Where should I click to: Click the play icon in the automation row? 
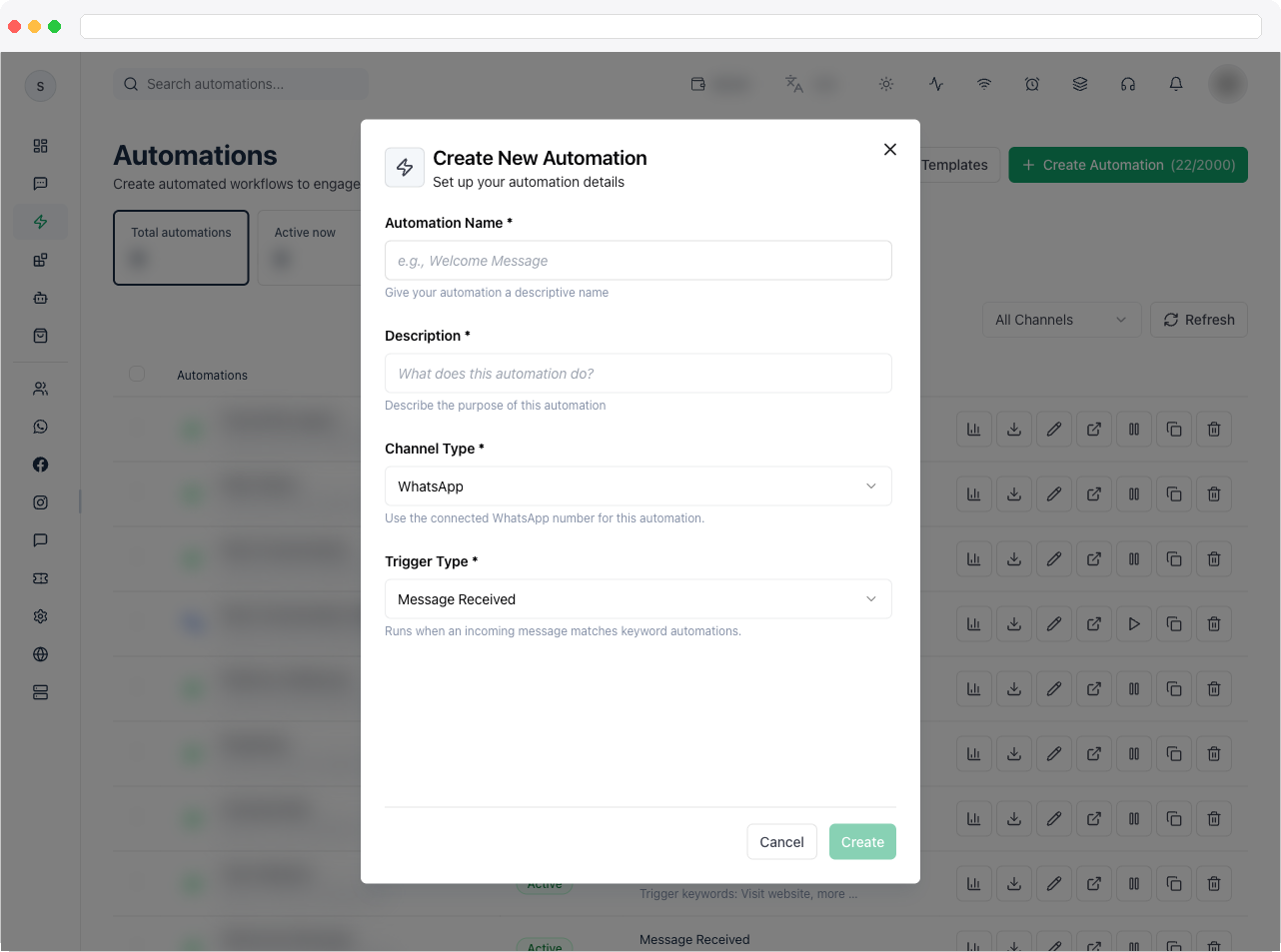[x=1134, y=624]
